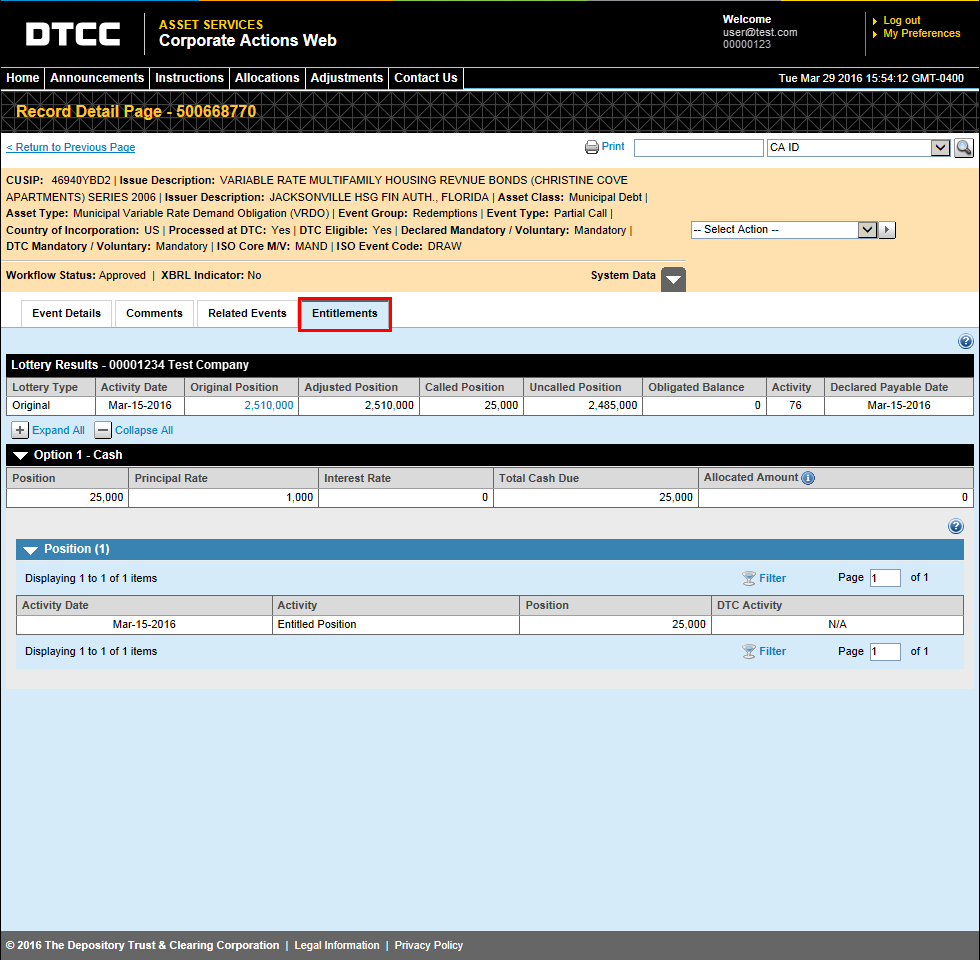The width and height of the screenshot is (980, 960).
Task: Click the Return to Previous Page link
Action: pyautogui.click(x=70, y=147)
